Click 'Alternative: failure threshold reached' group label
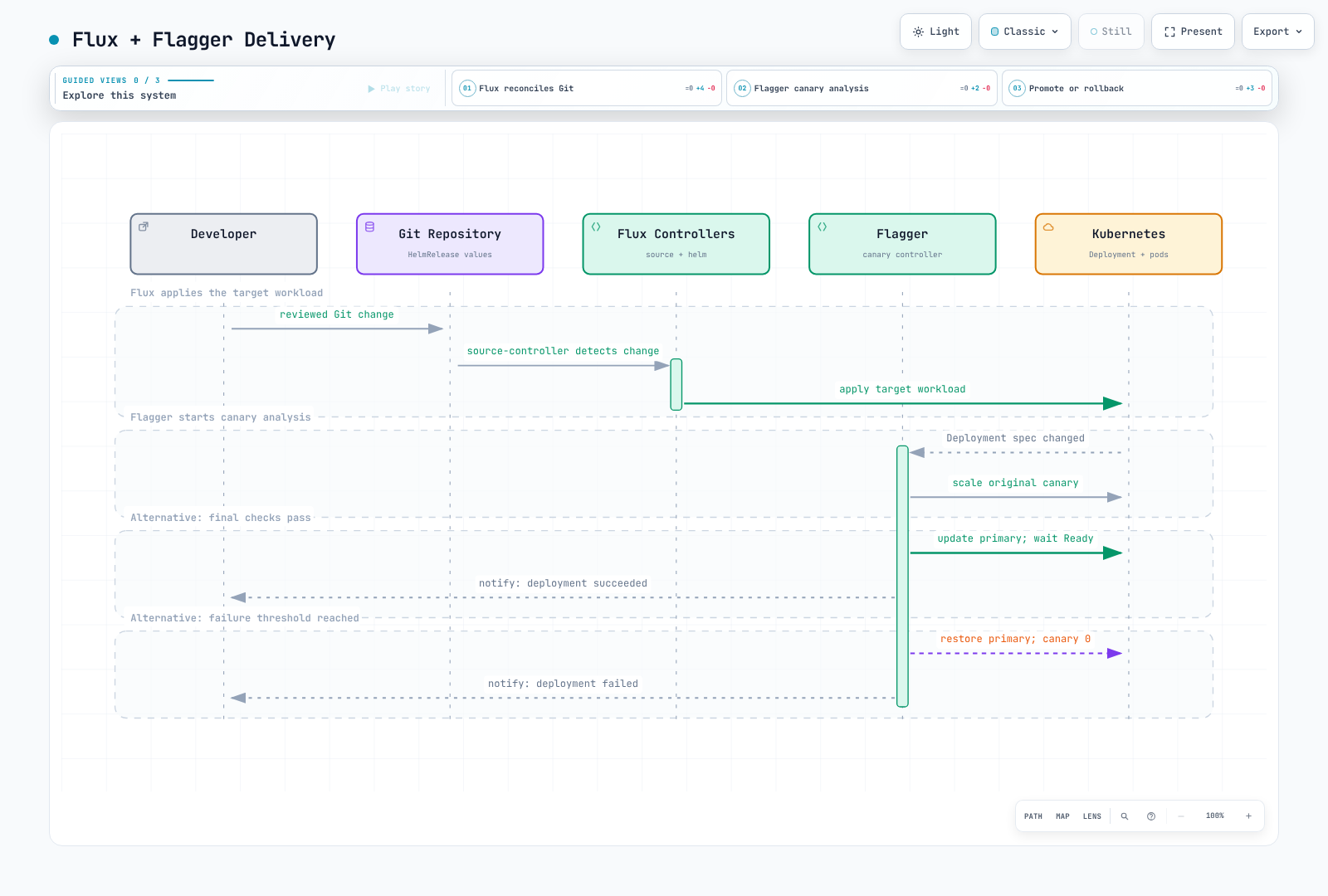This screenshot has width=1328, height=896. click(x=245, y=618)
